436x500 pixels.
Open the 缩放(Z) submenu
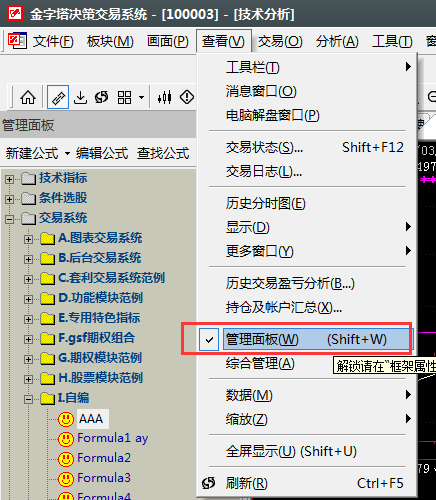[307, 419]
